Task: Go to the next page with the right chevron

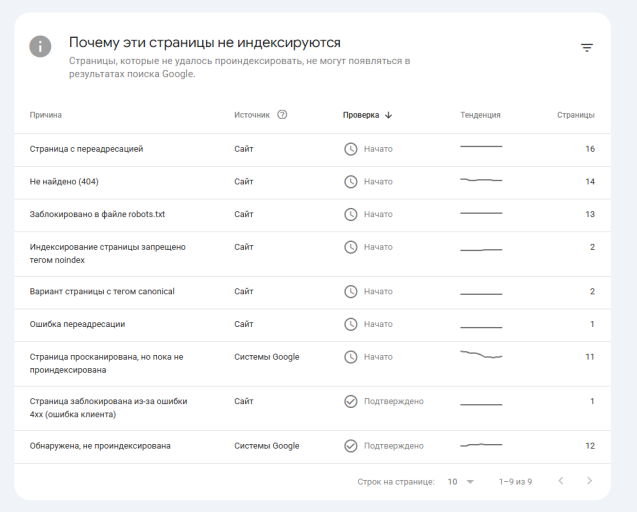Action: 589,481
